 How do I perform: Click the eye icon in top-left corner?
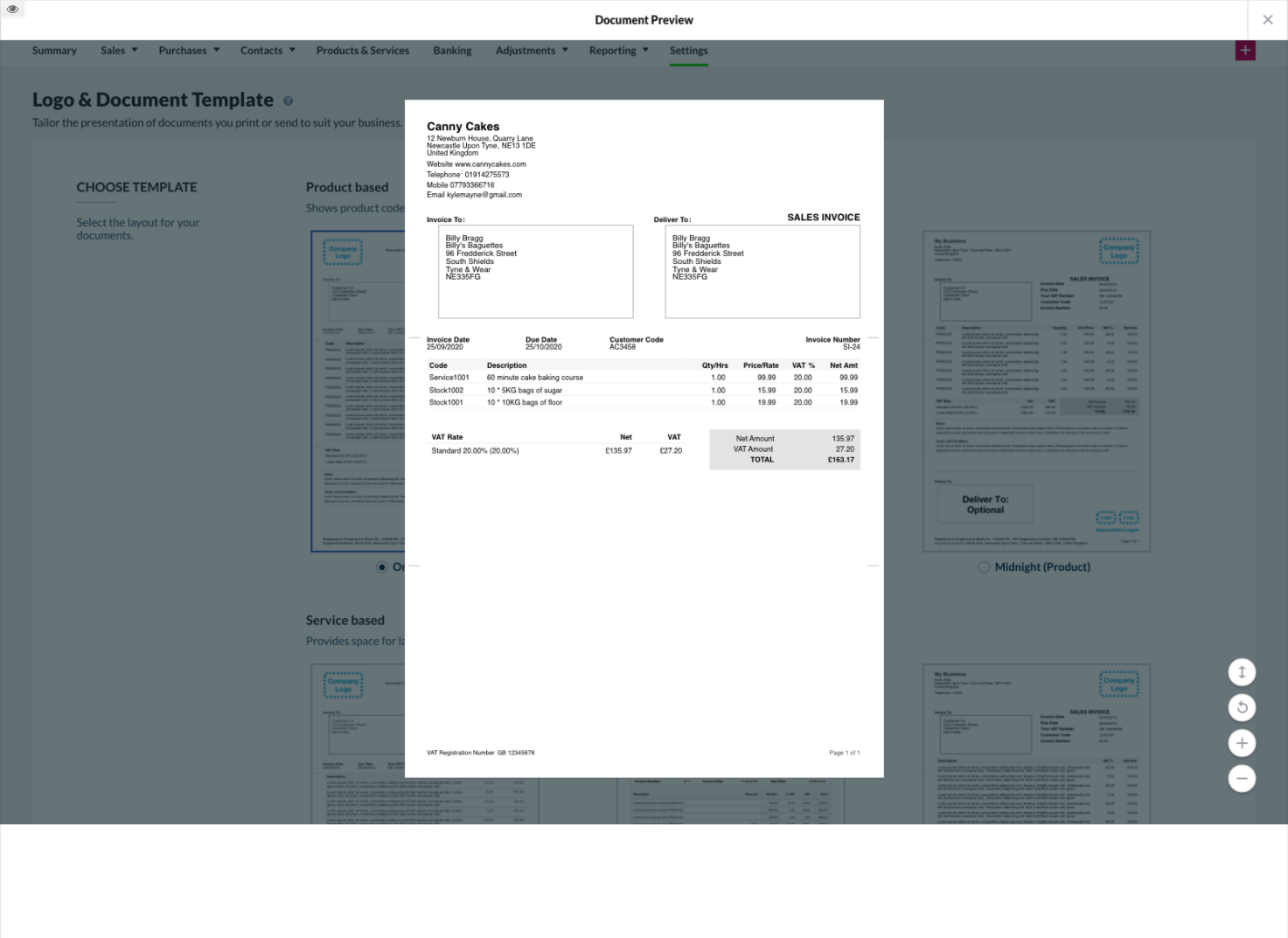coord(13,10)
